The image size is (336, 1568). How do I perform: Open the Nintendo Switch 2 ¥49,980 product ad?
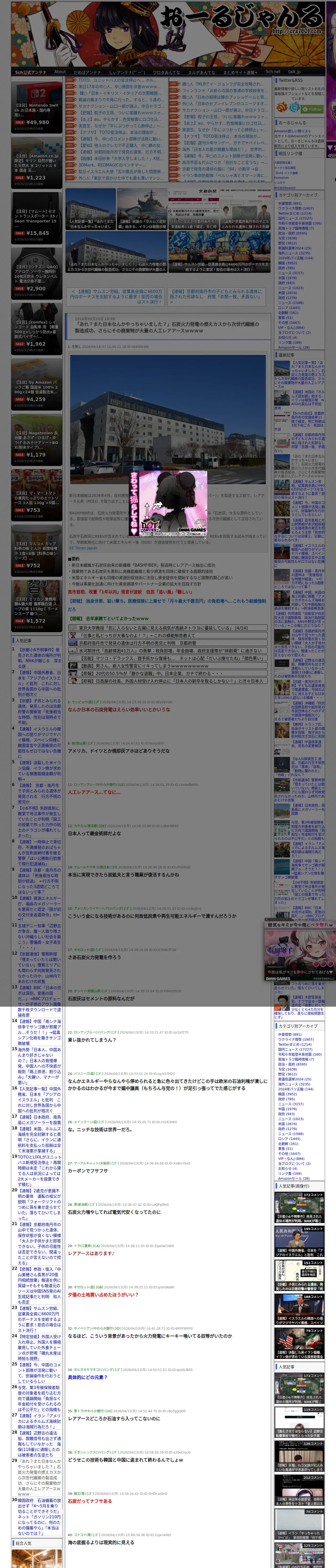[37, 108]
